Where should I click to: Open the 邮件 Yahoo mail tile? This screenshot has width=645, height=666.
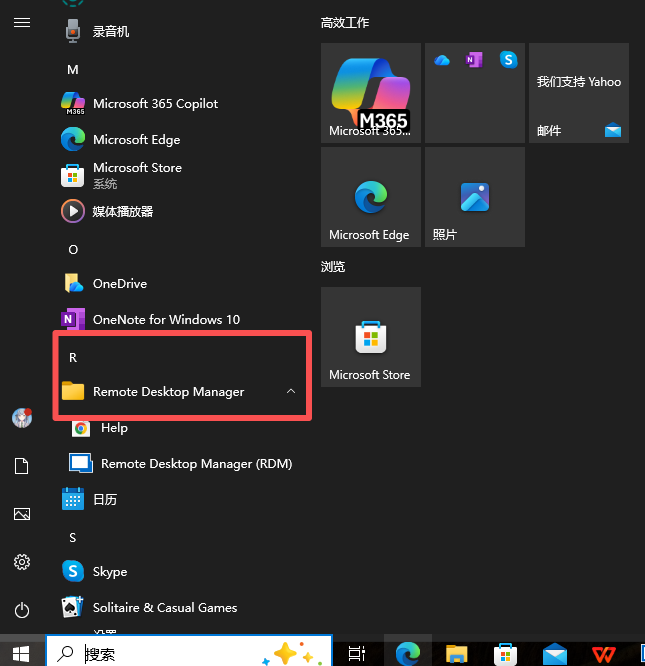tap(579, 93)
